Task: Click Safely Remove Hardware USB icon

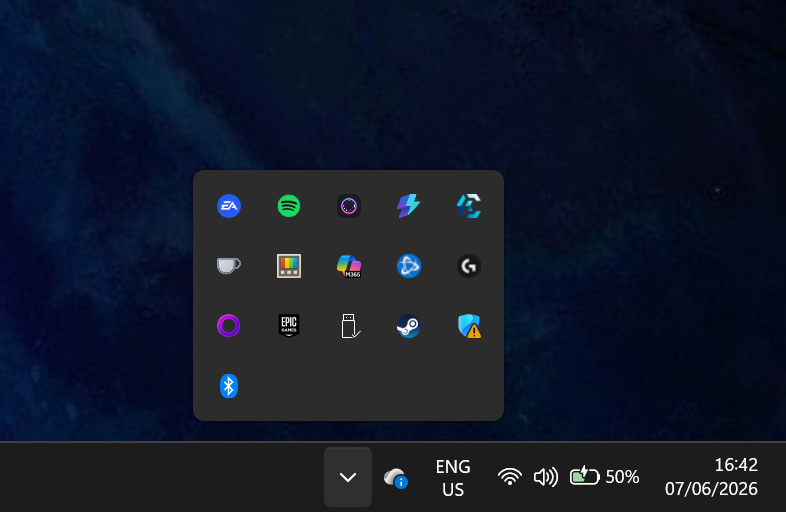Action: point(350,326)
